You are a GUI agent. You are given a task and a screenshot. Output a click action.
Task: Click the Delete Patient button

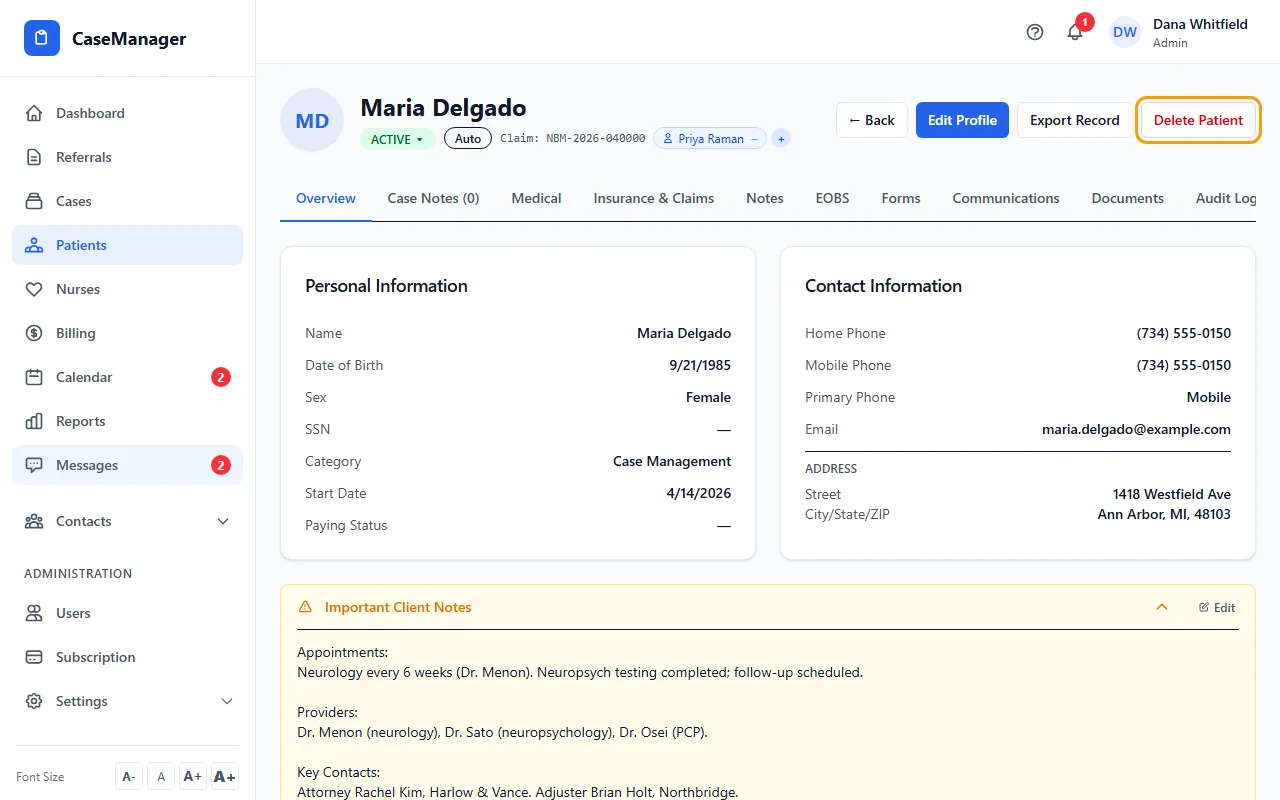[1198, 120]
